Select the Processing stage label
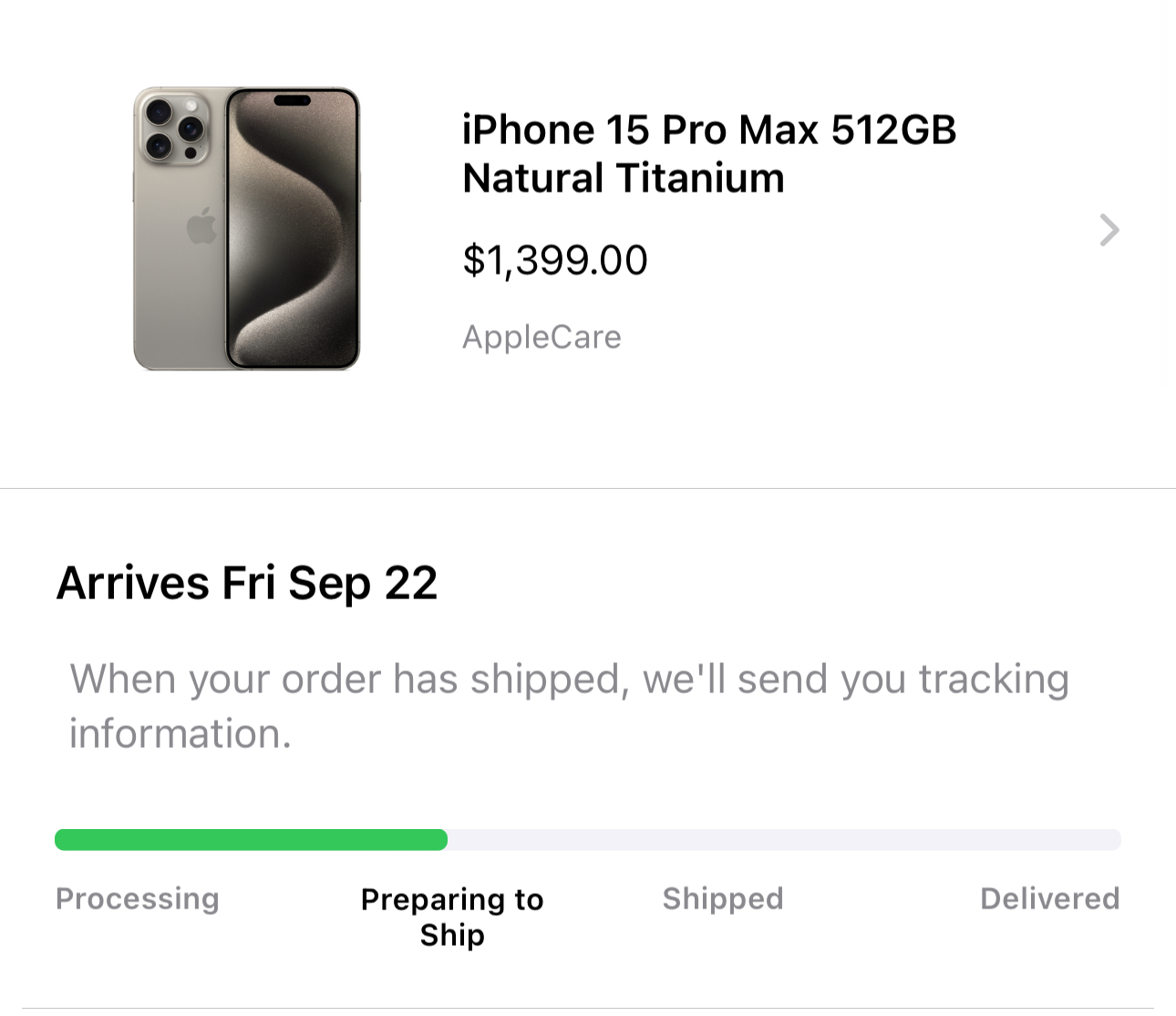1176x1016 pixels. pyautogui.click(x=138, y=898)
